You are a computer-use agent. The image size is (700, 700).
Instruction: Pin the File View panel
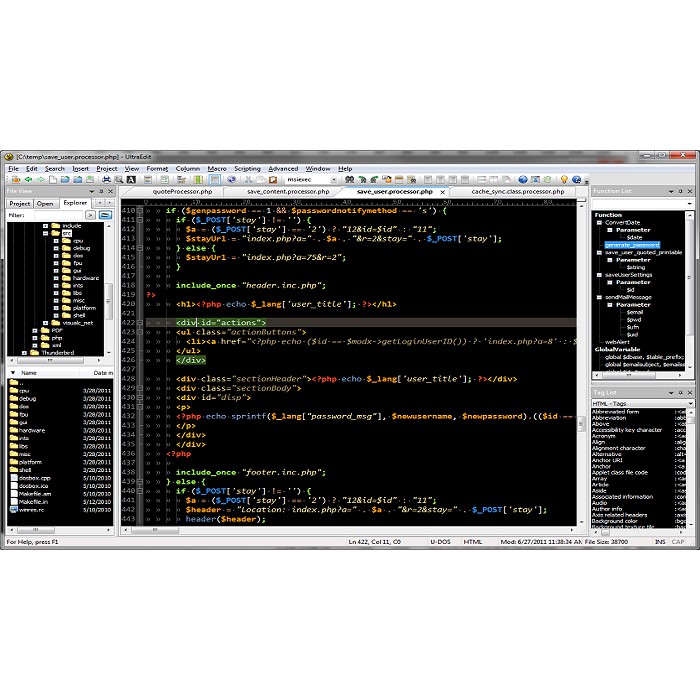[x=100, y=191]
